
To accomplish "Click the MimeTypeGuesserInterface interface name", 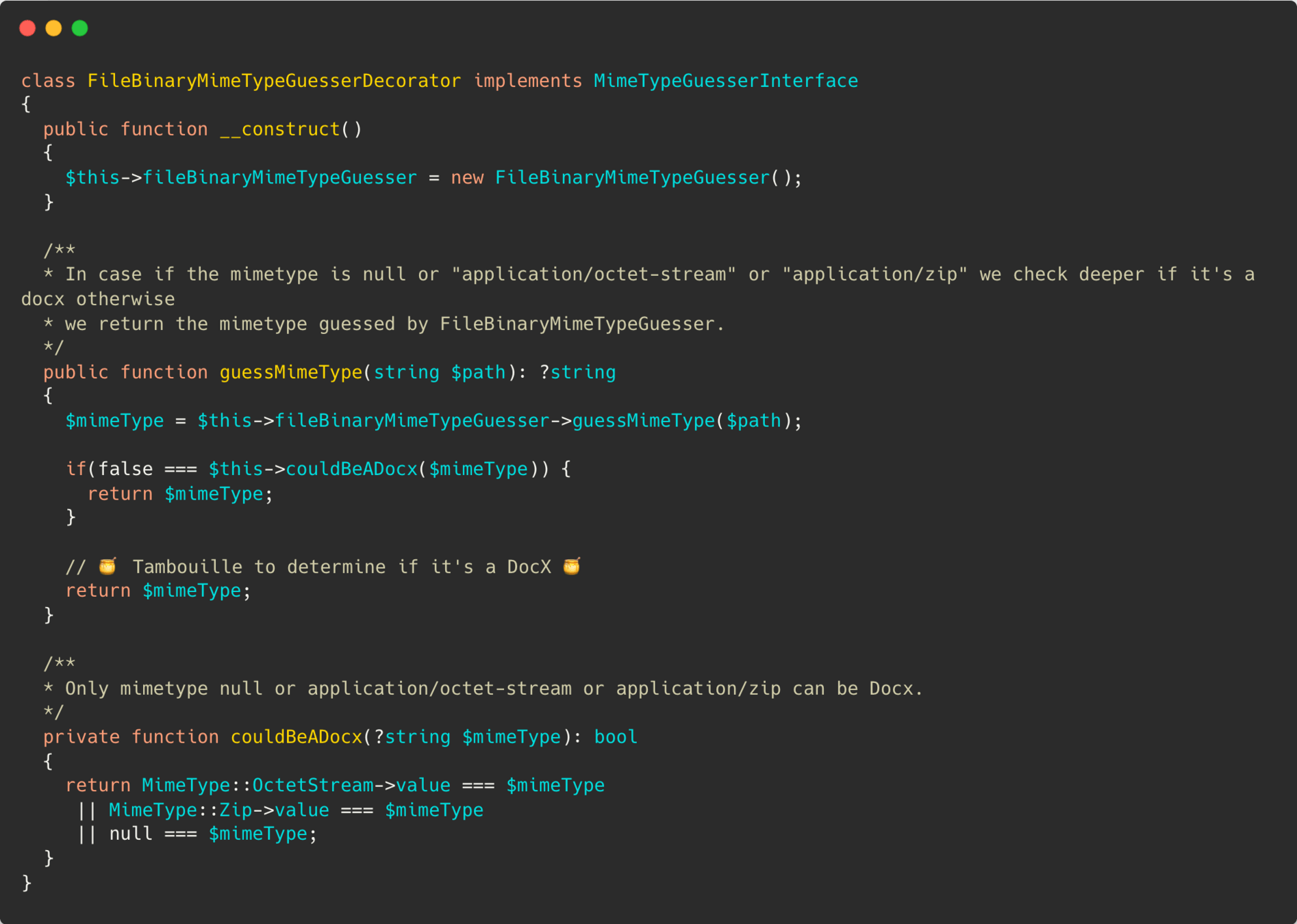I will 725,81.
